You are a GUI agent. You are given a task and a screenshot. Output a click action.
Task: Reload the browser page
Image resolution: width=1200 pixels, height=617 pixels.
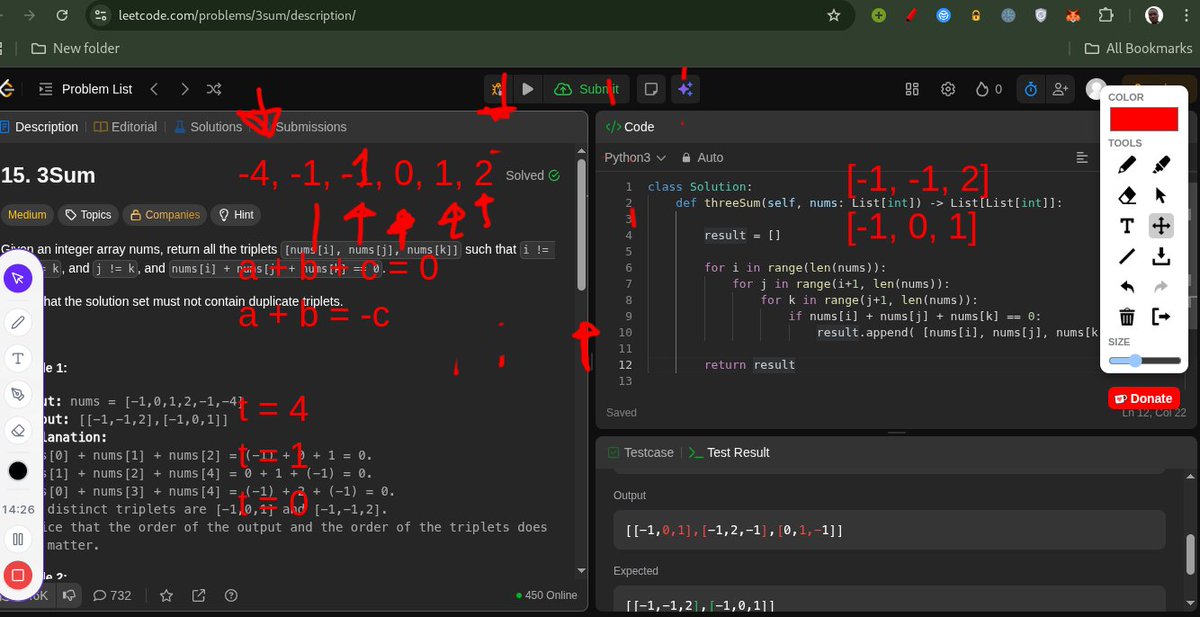(63, 16)
